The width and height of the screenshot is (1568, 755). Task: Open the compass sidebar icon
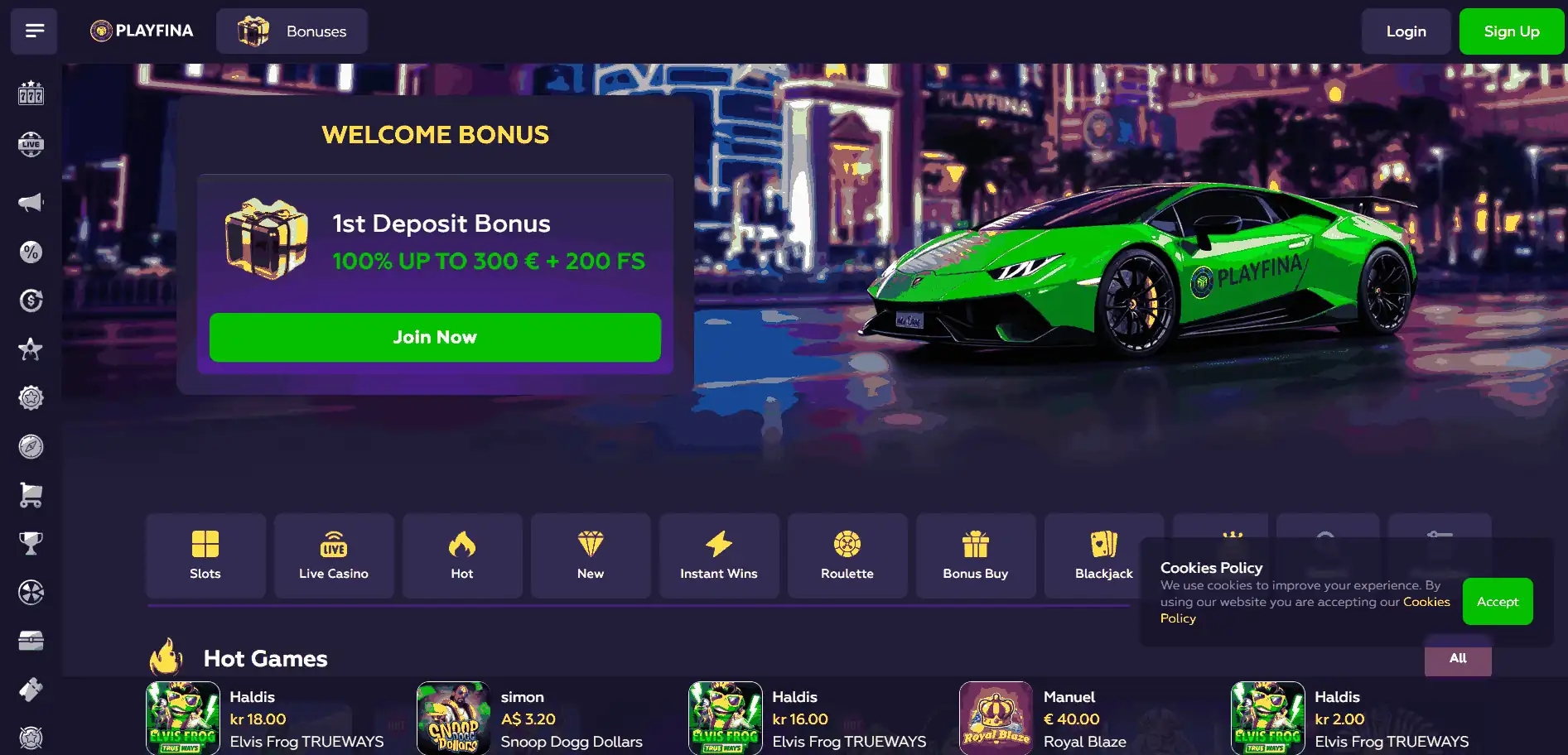point(31,446)
